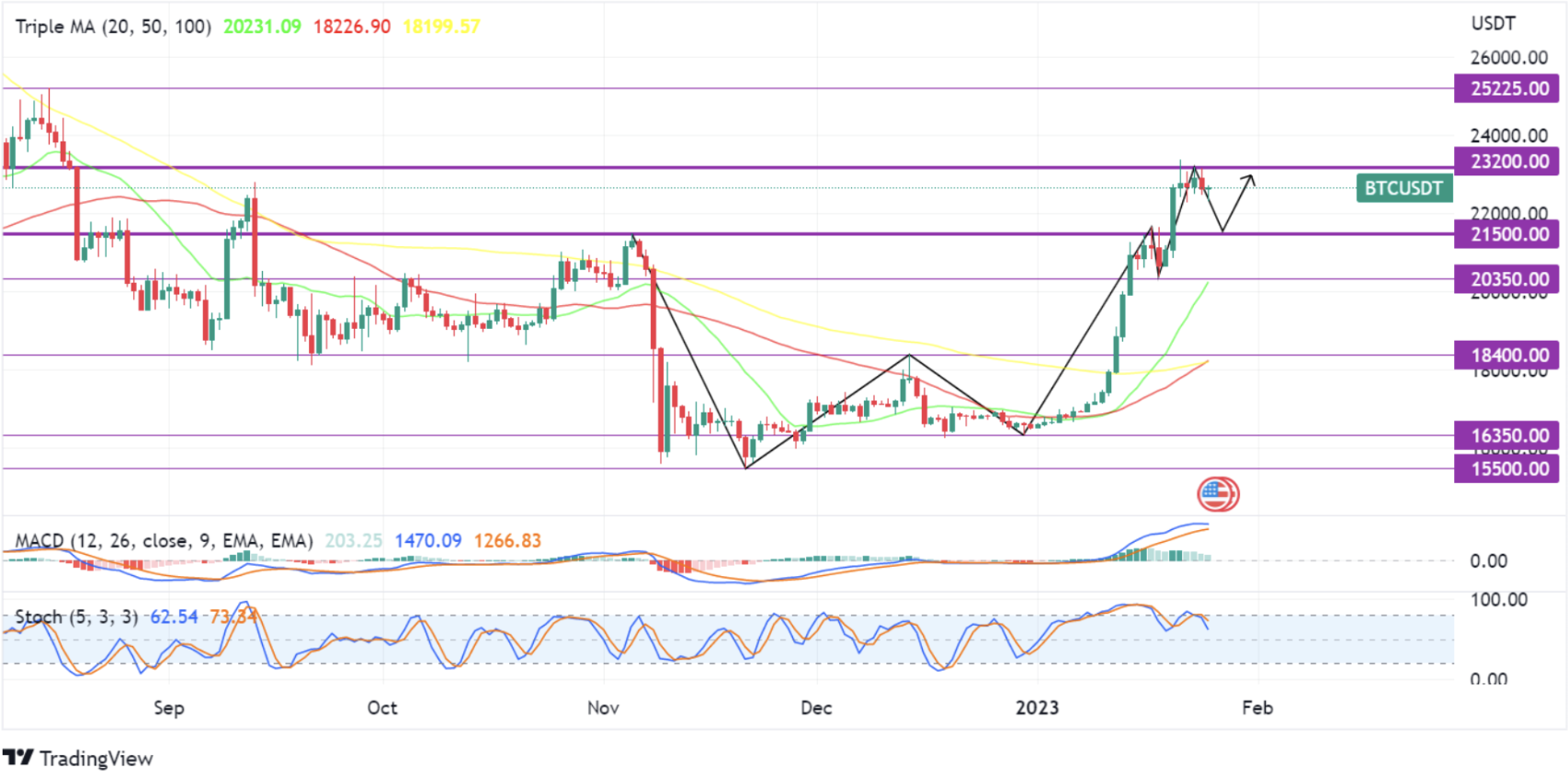Click the 15500.00 horizontal line label
This screenshot has height=779, width=1568.
coord(1506,469)
